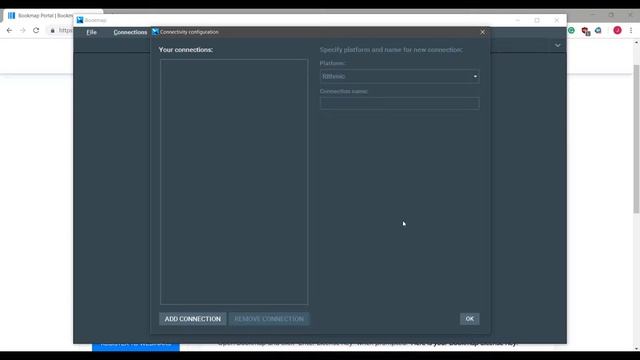
Task: Click the REMOVE CONNECTION button
Action: click(269, 319)
